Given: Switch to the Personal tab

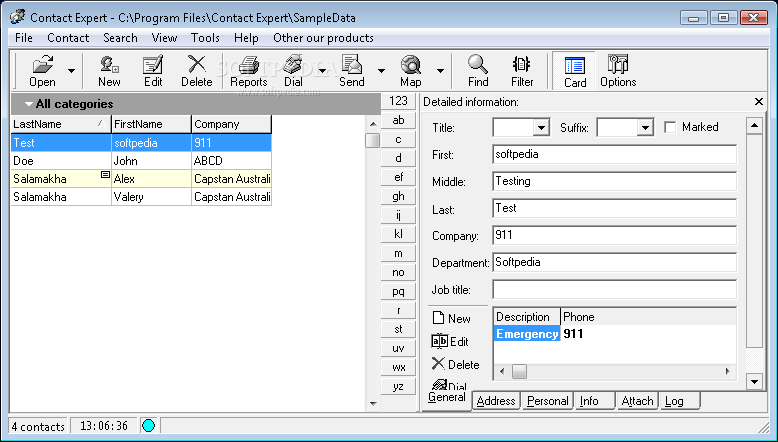Looking at the screenshot, I should pyautogui.click(x=547, y=401).
